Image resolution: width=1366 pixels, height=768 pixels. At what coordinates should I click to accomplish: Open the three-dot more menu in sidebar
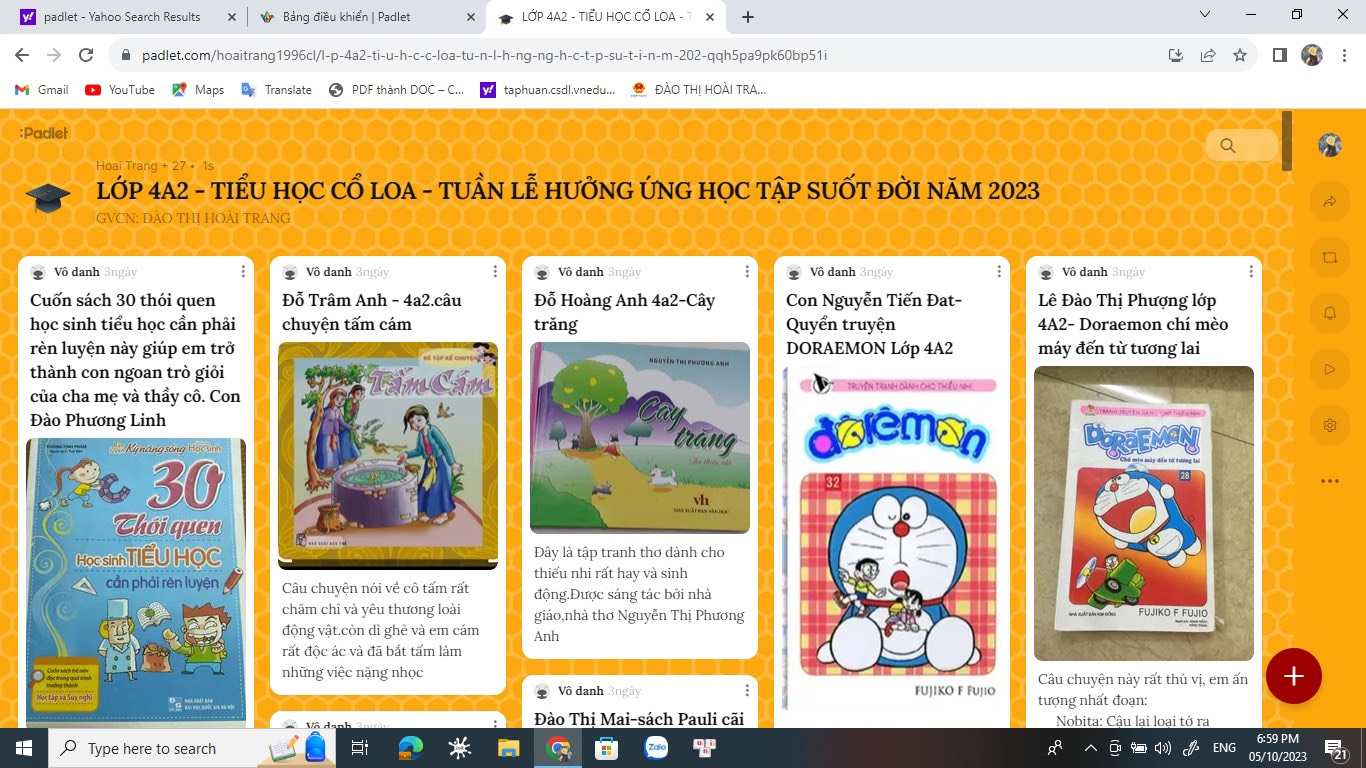click(x=1329, y=481)
